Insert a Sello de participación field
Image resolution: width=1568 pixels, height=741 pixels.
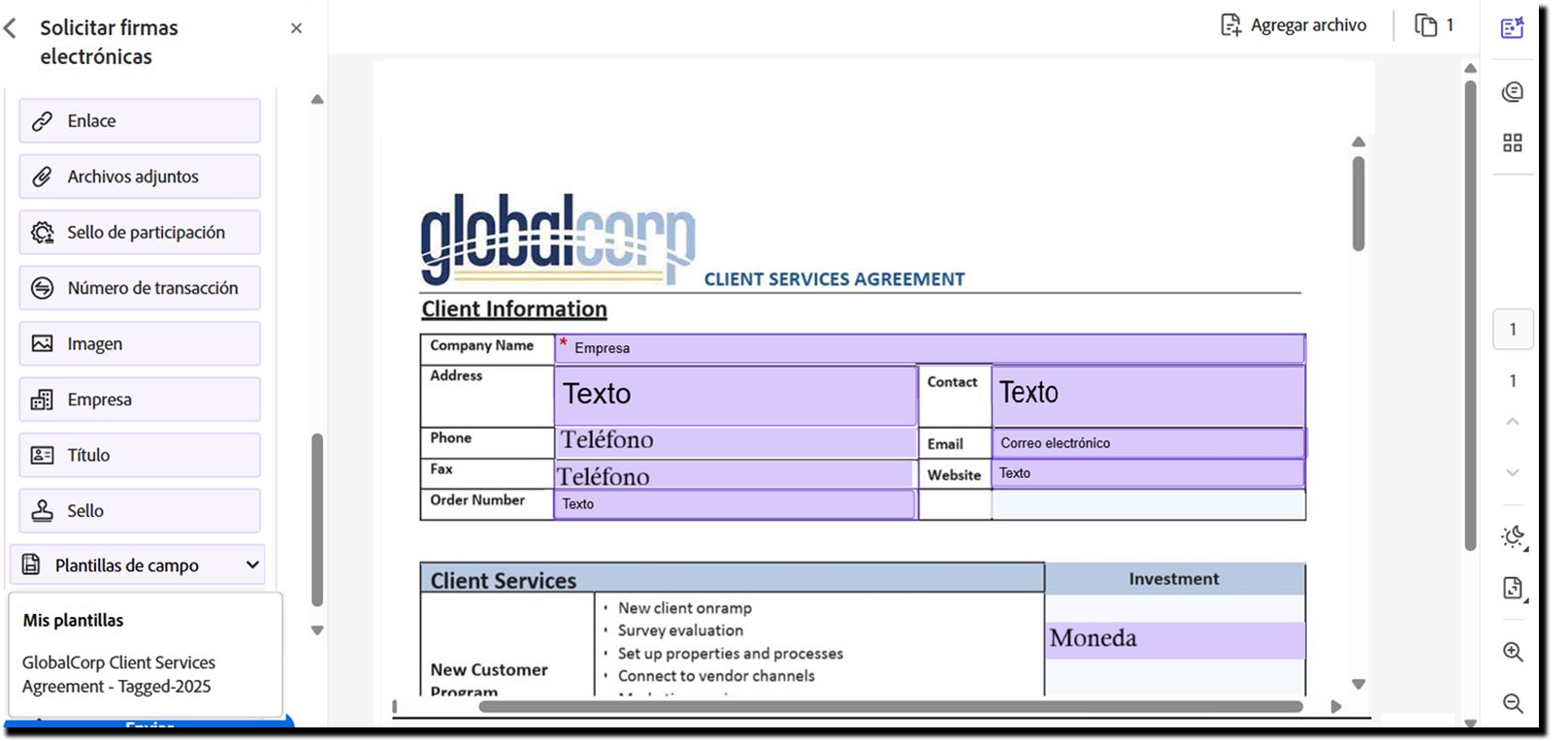(140, 233)
